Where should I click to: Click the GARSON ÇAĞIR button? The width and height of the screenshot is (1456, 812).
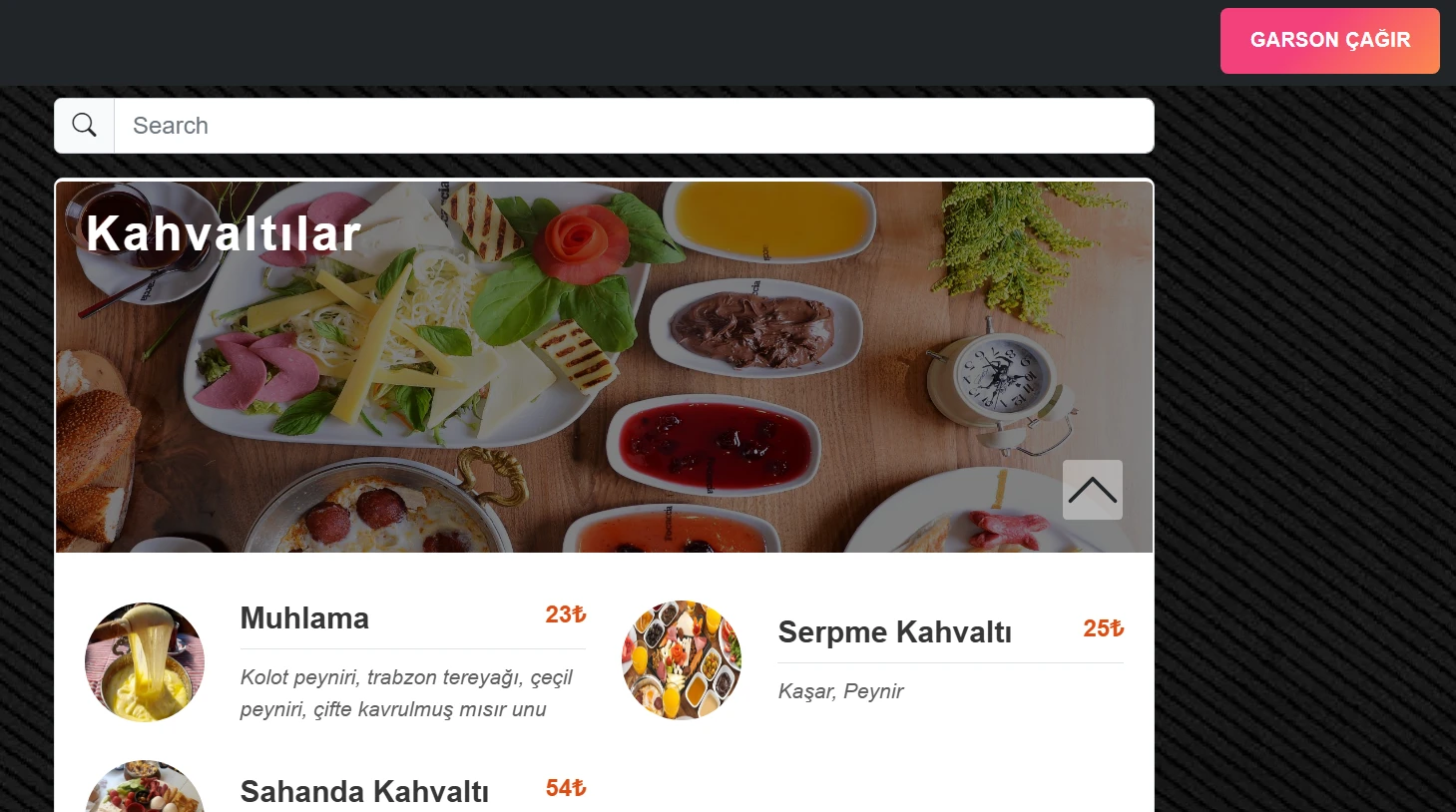click(x=1329, y=41)
